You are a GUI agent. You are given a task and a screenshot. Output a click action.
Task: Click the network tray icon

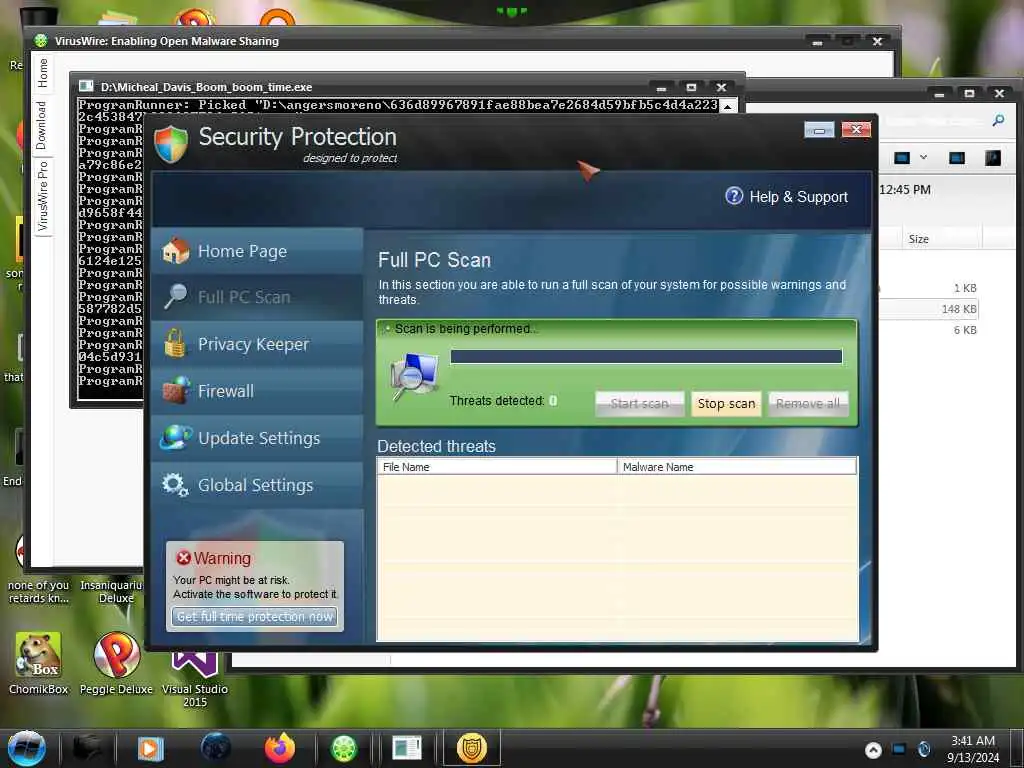point(899,749)
